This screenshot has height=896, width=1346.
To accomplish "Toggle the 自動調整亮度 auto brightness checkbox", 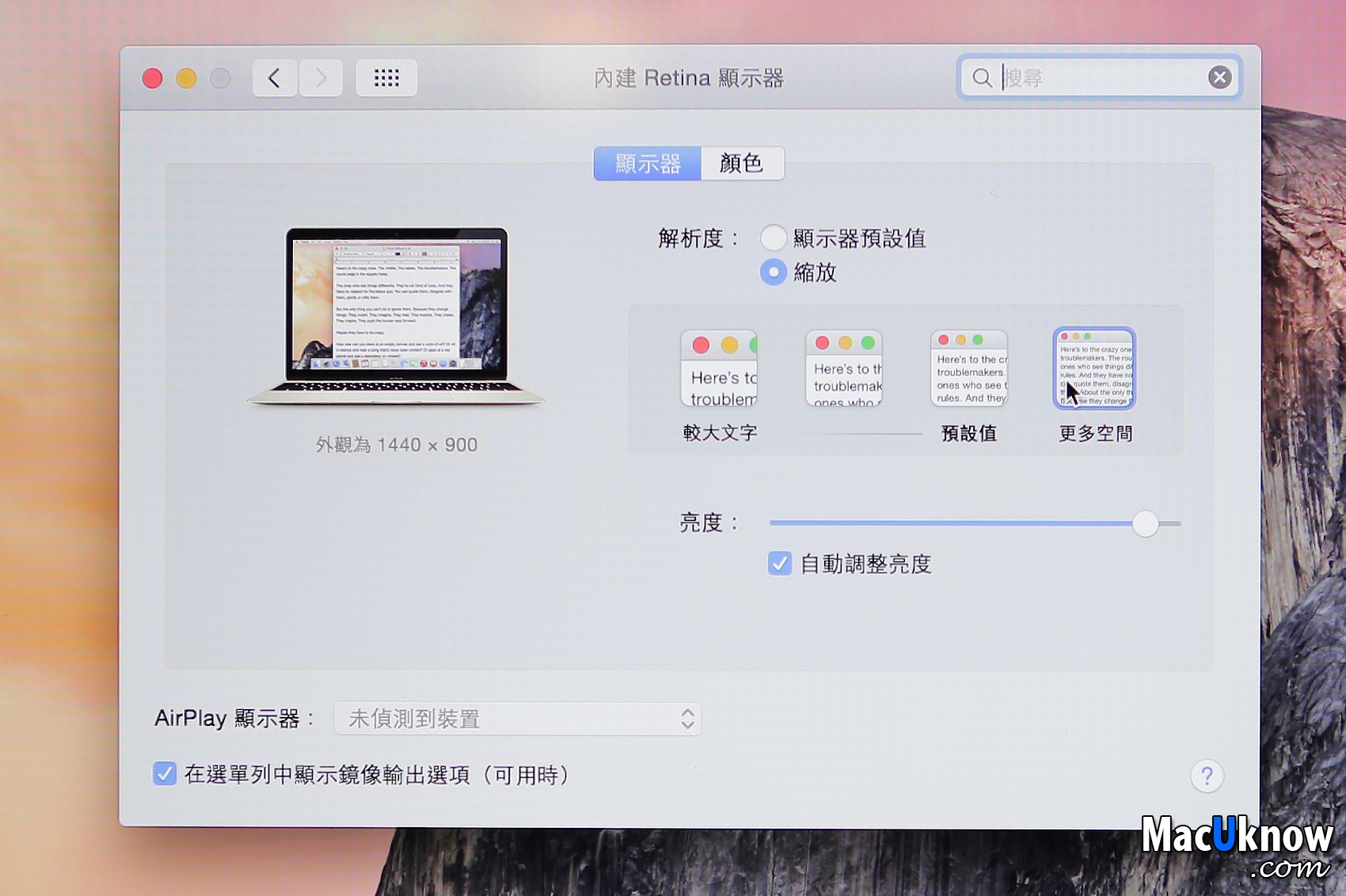I will (x=780, y=564).
